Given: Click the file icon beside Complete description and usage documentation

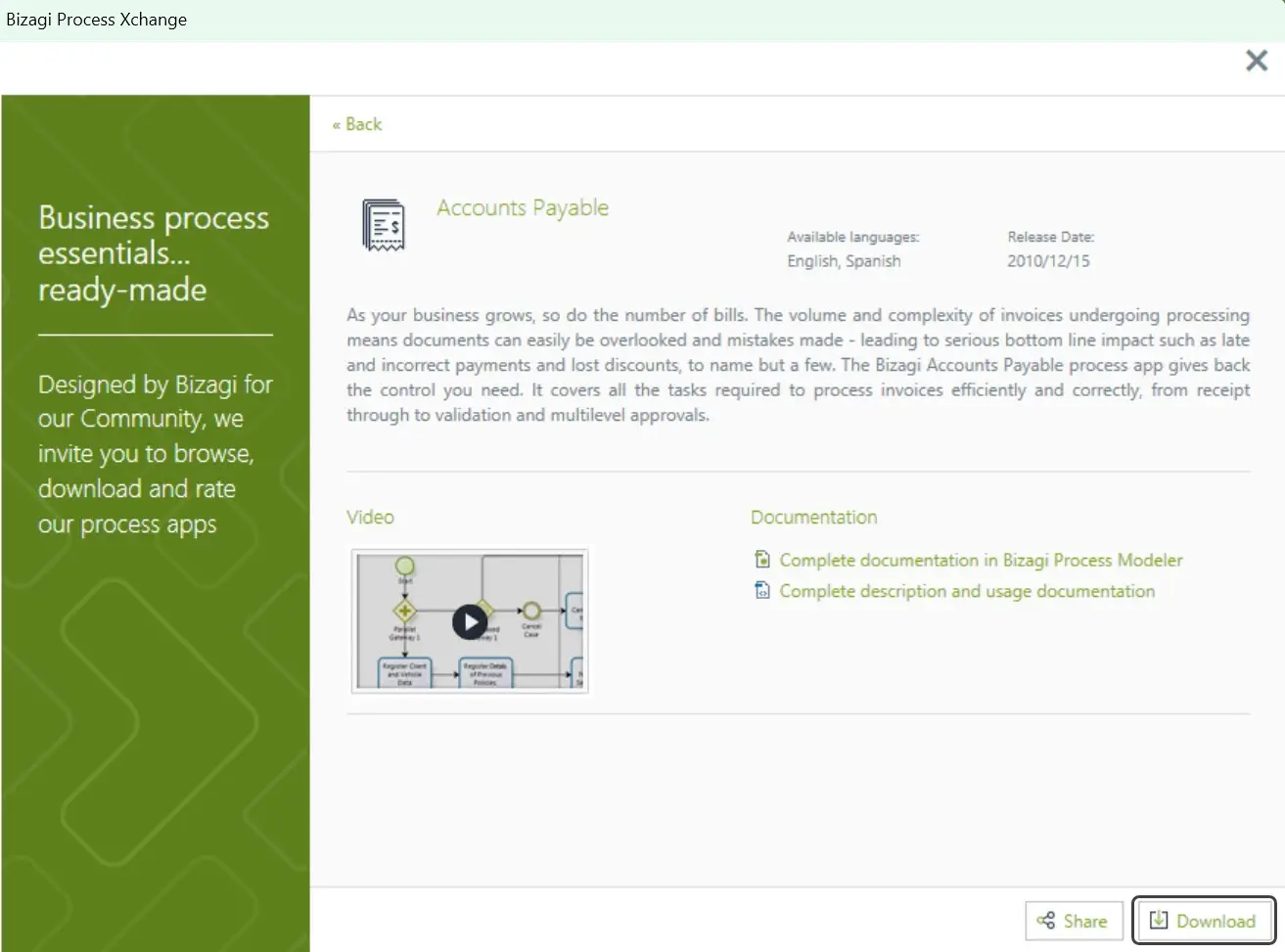Looking at the screenshot, I should point(762,591).
